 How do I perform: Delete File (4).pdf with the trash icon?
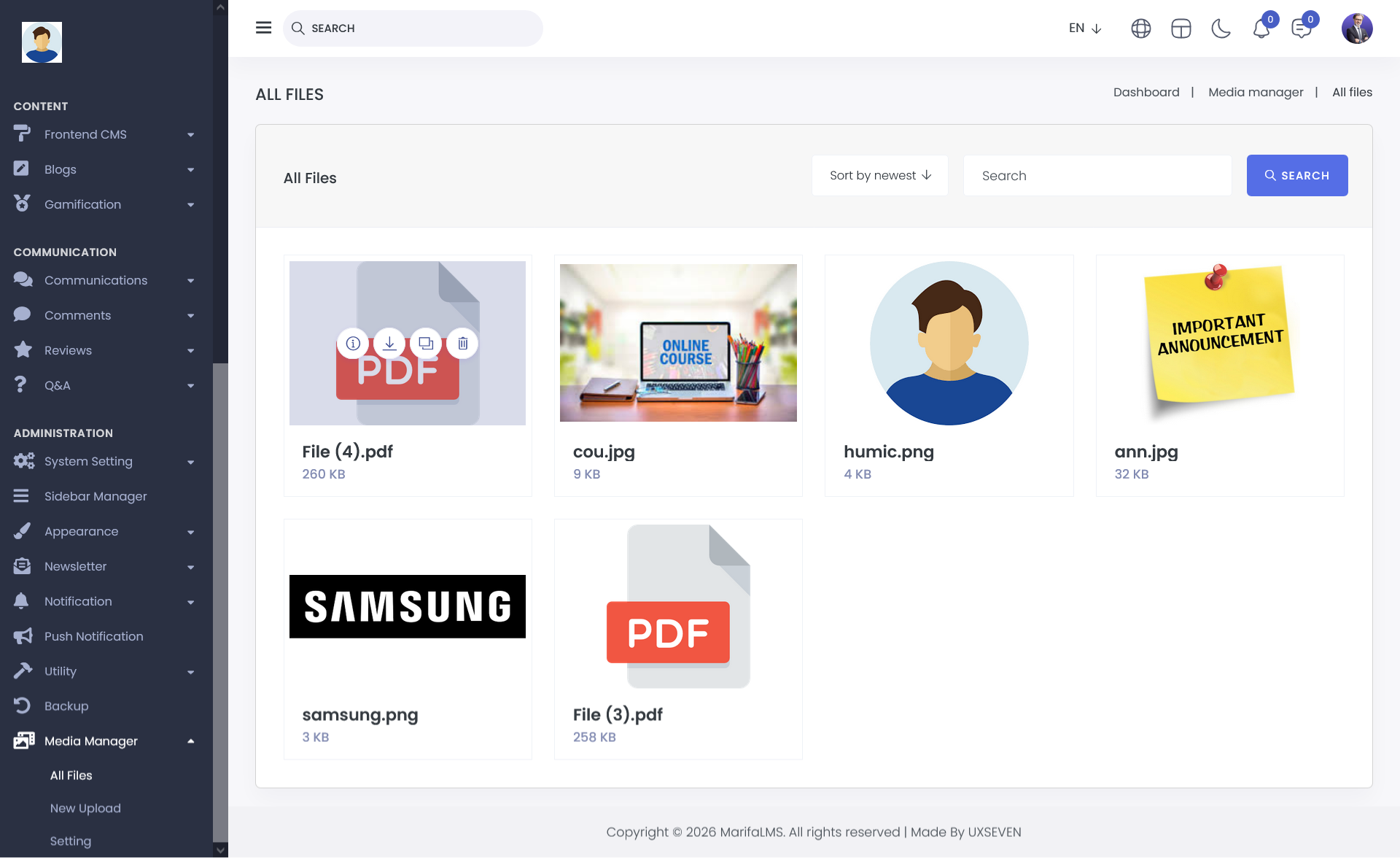pyautogui.click(x=462, y=343)
